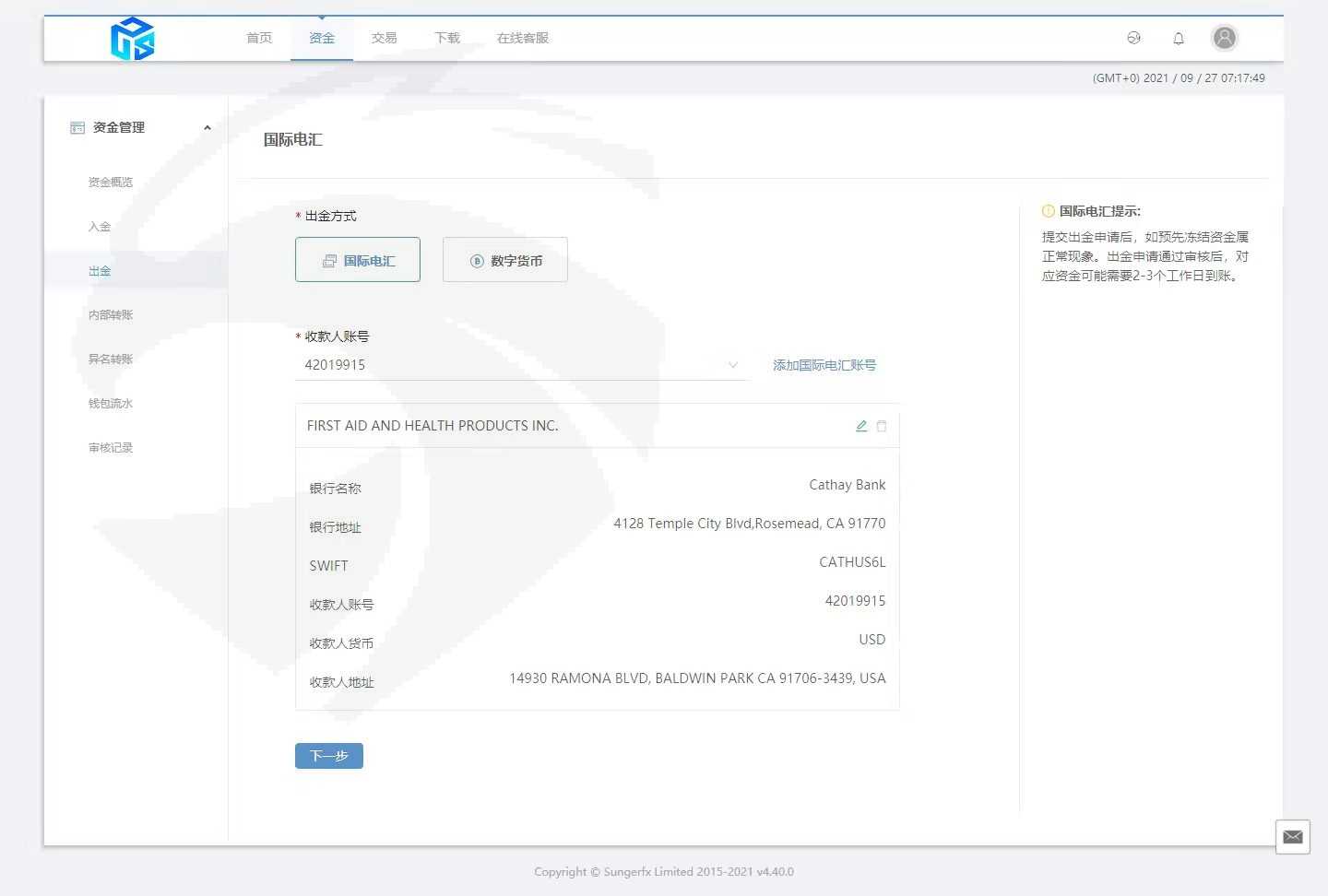The width and height of the screenshot is (1328, 896).
Task: Collapse the 资金管理 sidebar section
Action: pyautogui.click(x=207, y=128)
